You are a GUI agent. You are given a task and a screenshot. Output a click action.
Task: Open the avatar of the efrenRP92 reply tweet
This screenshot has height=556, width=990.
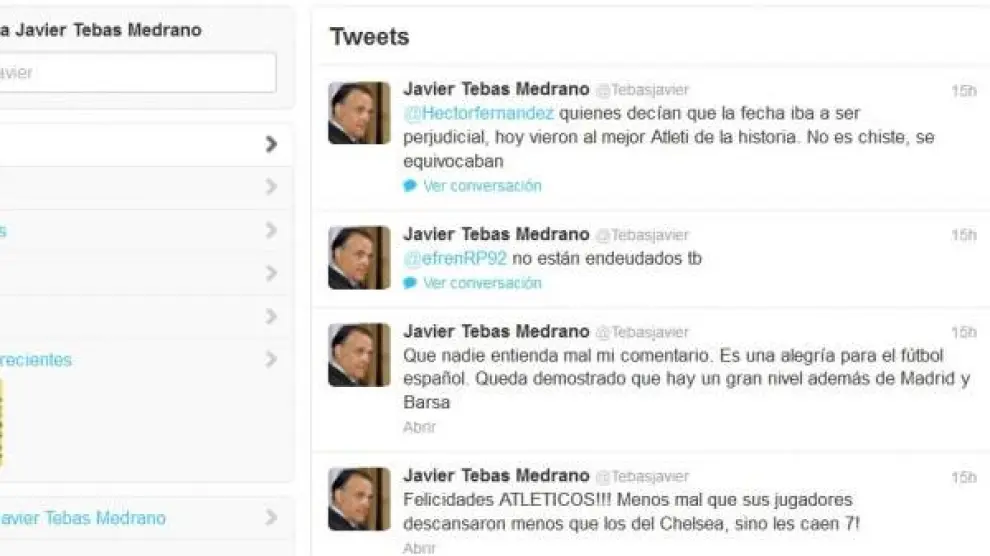(x=359, y=257)
